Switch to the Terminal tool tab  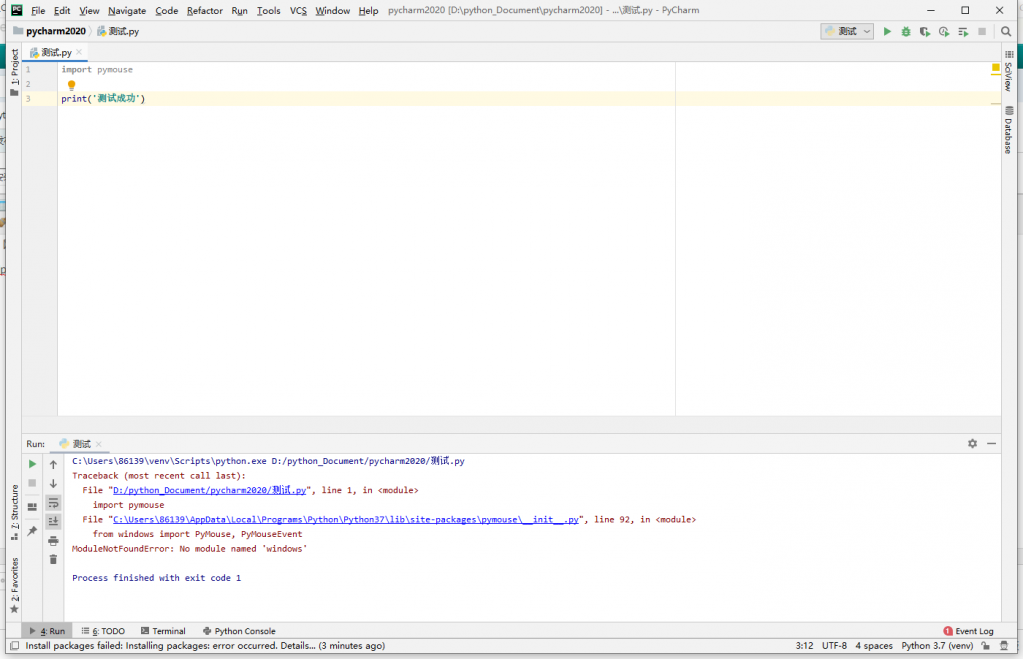click(163, 631)
